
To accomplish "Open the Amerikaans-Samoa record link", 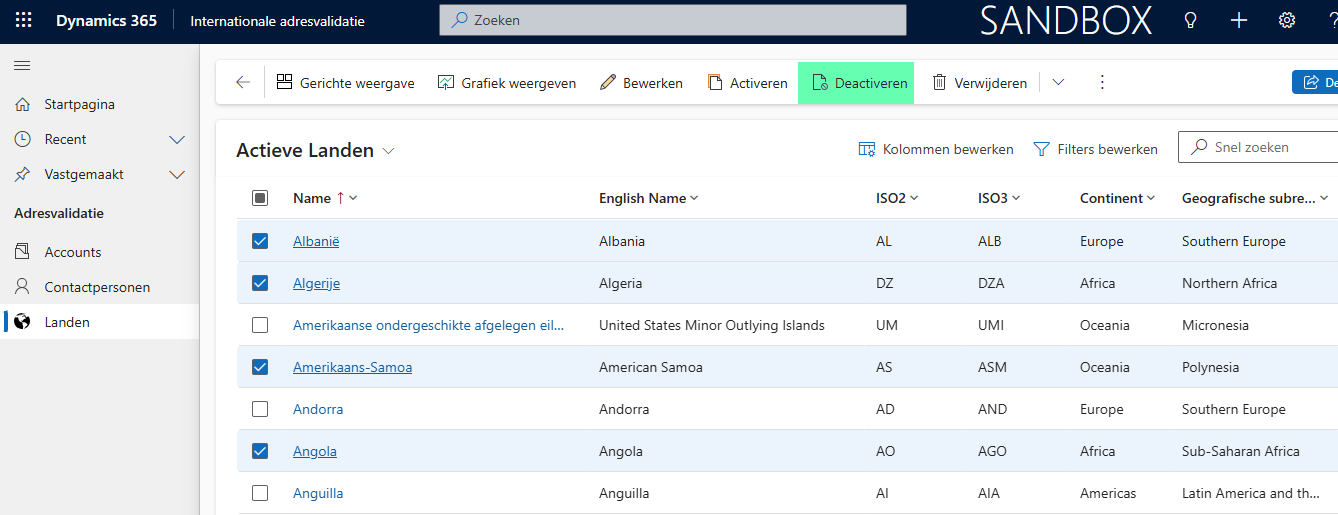I will pos(352,367).
